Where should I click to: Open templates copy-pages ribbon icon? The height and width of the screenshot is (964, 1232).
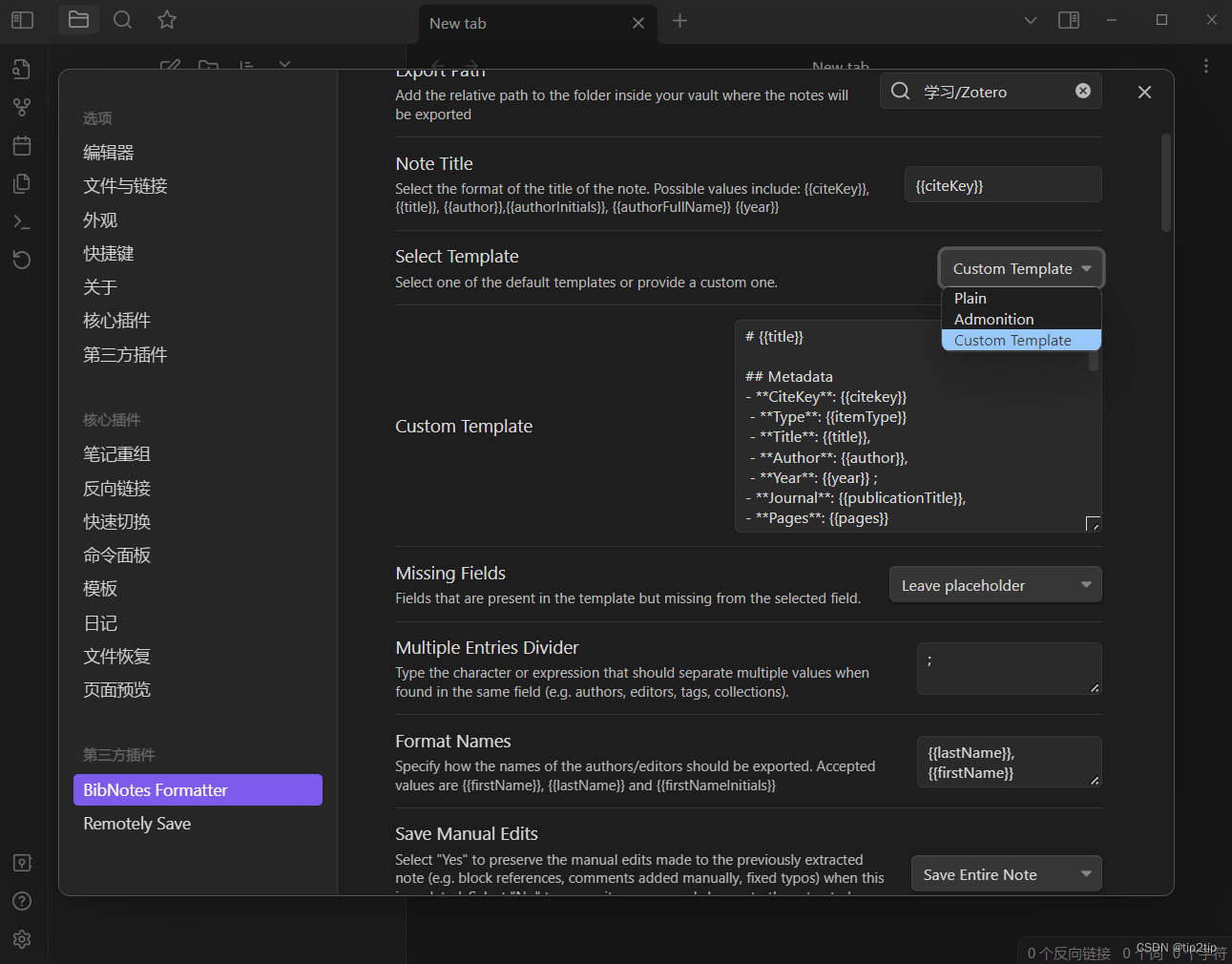22,183
